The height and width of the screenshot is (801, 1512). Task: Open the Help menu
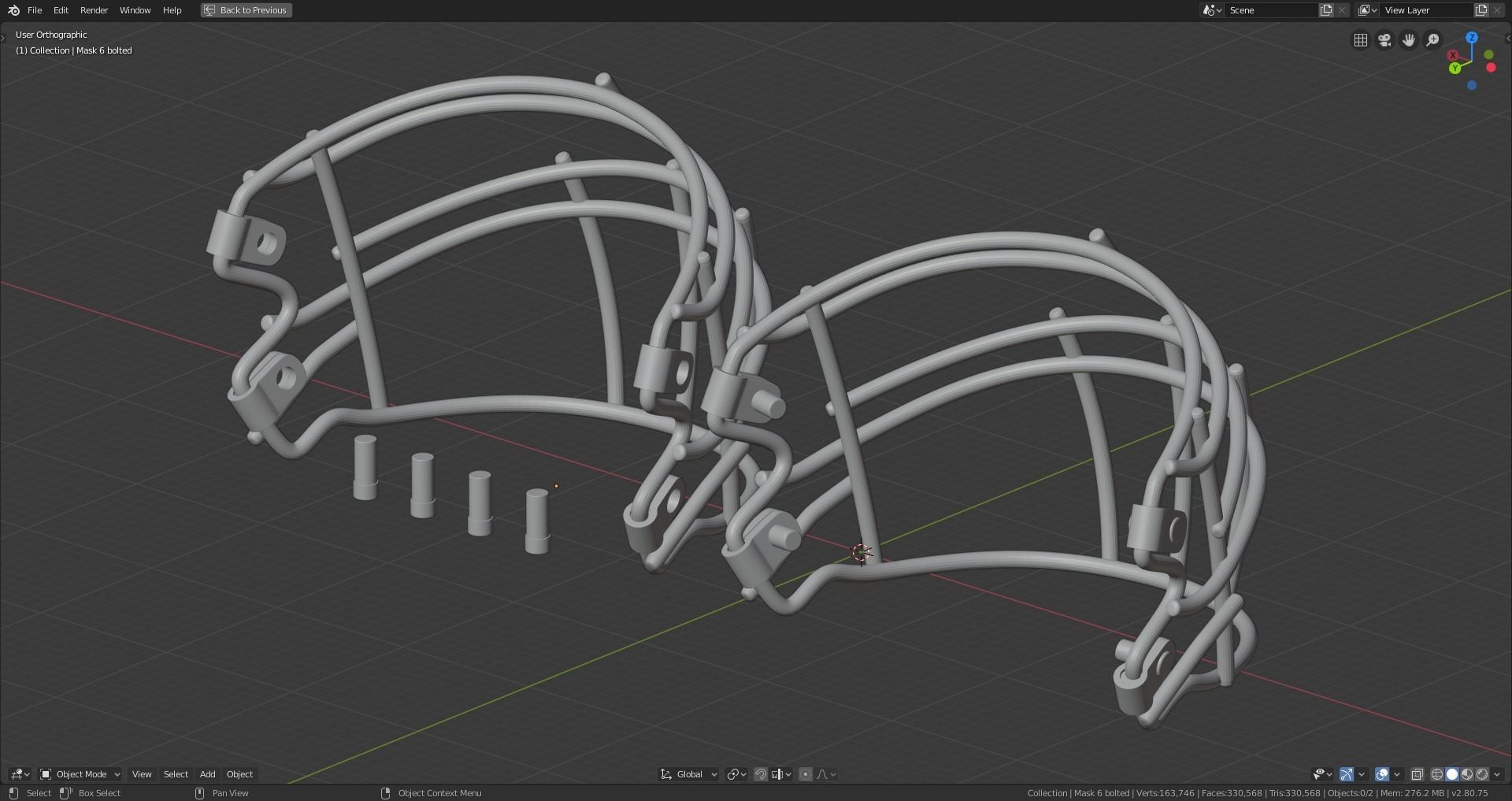[x=172, y=10]
